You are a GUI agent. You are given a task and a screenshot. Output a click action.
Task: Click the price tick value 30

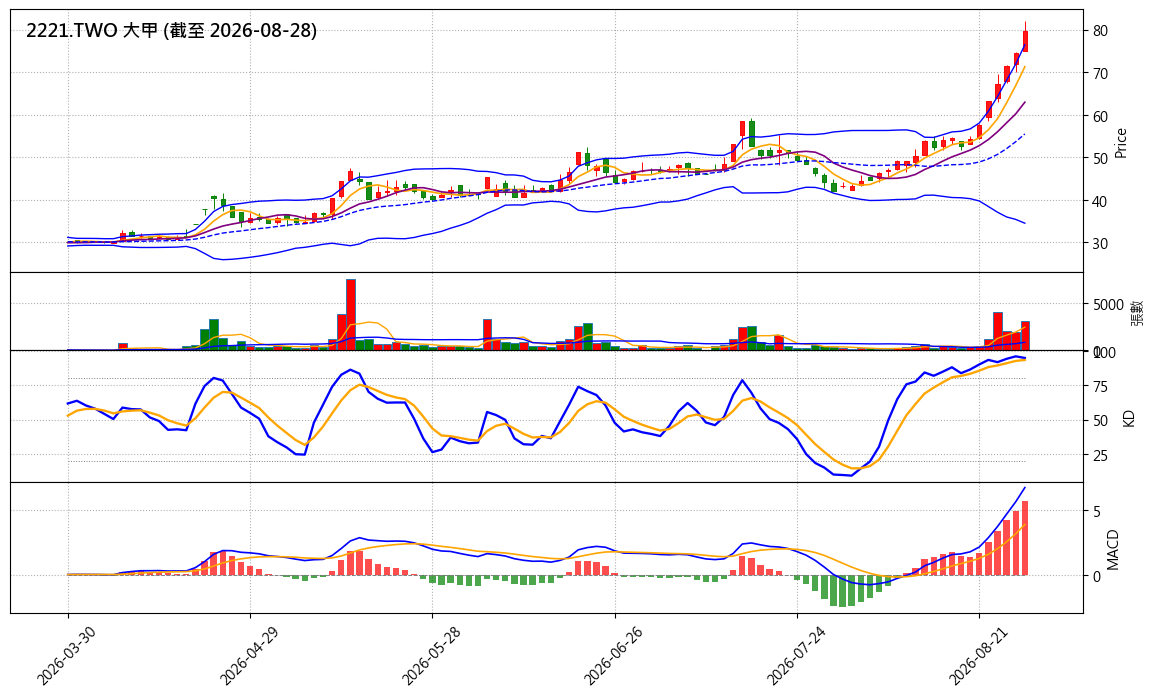1101,244
